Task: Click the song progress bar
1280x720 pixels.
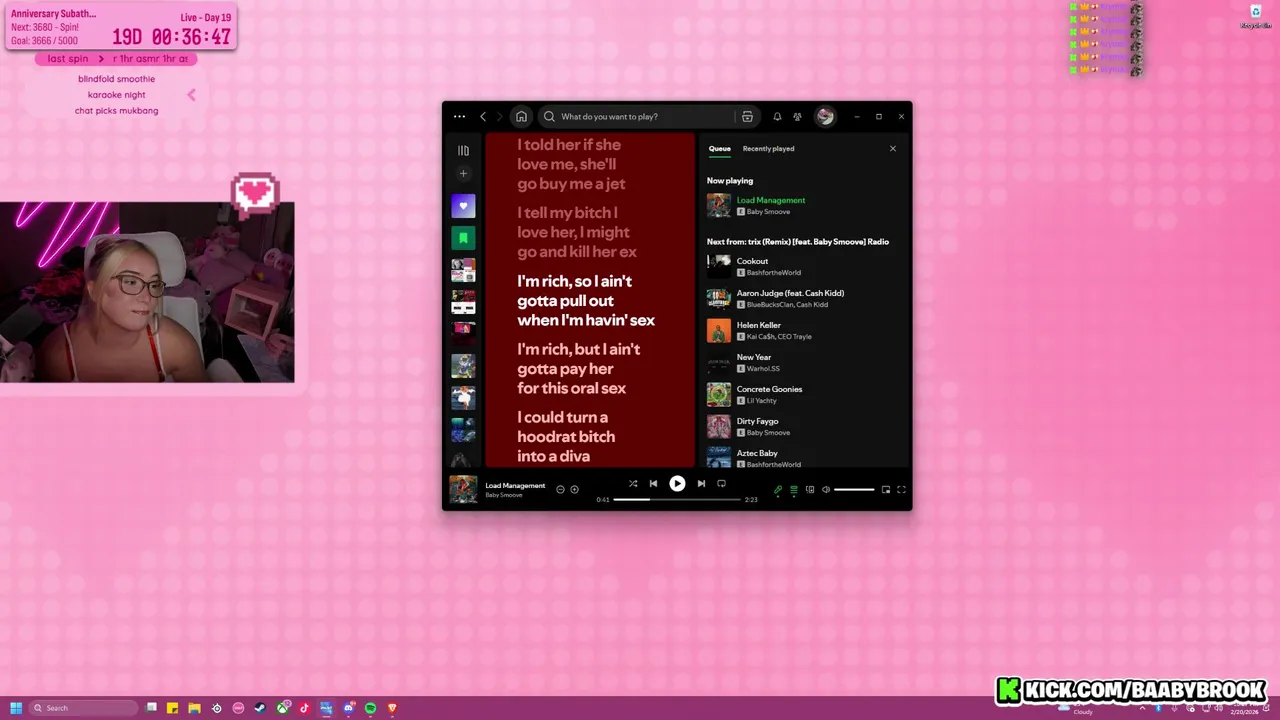Action: coord(677,499)
